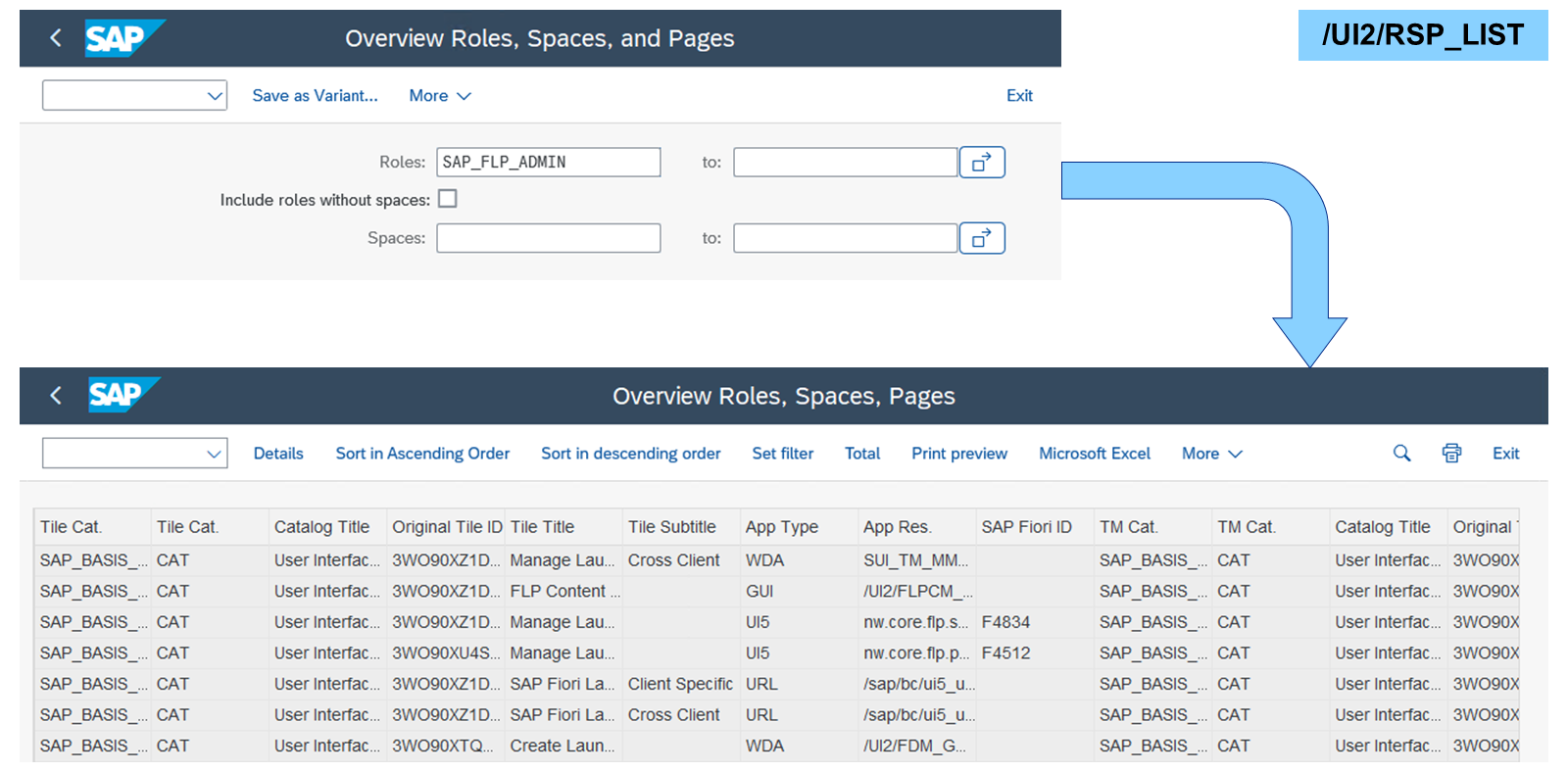The width and height of the screenshot is (1568, 772).
Task: Click nw.core.flp.s... app resource cell
Action: pos(915,622)
